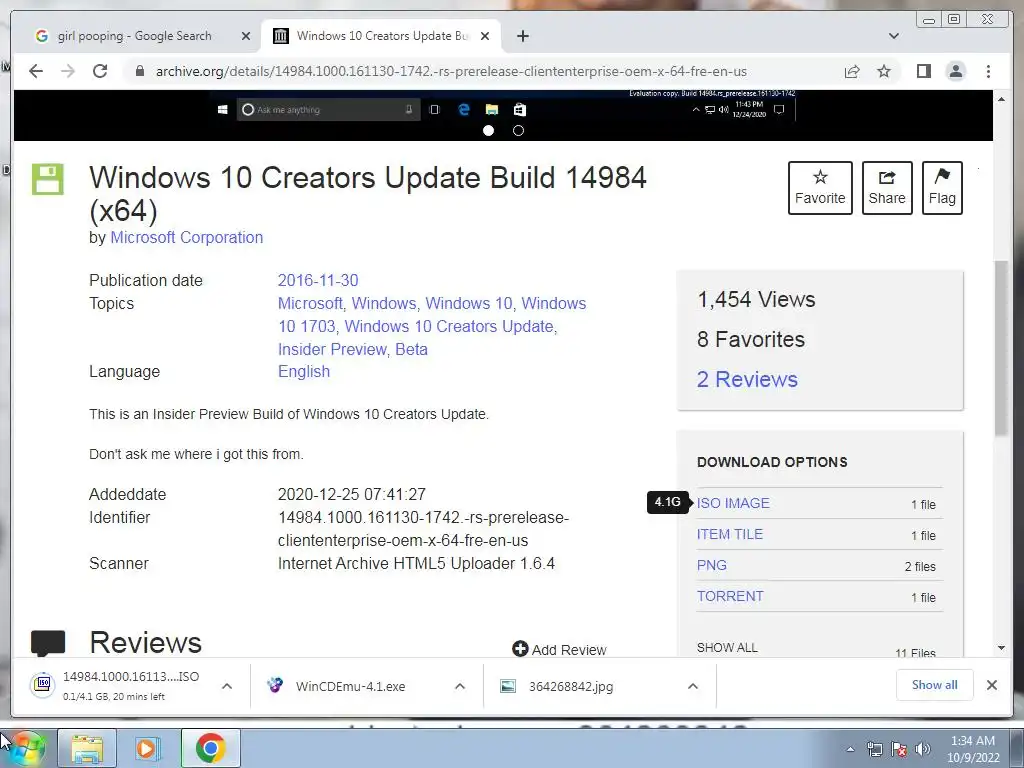The width and height of the screenshot is (1024, 768).
Task: Click the 2016-11-30 publication date link
Action: (x=318, y=280)
